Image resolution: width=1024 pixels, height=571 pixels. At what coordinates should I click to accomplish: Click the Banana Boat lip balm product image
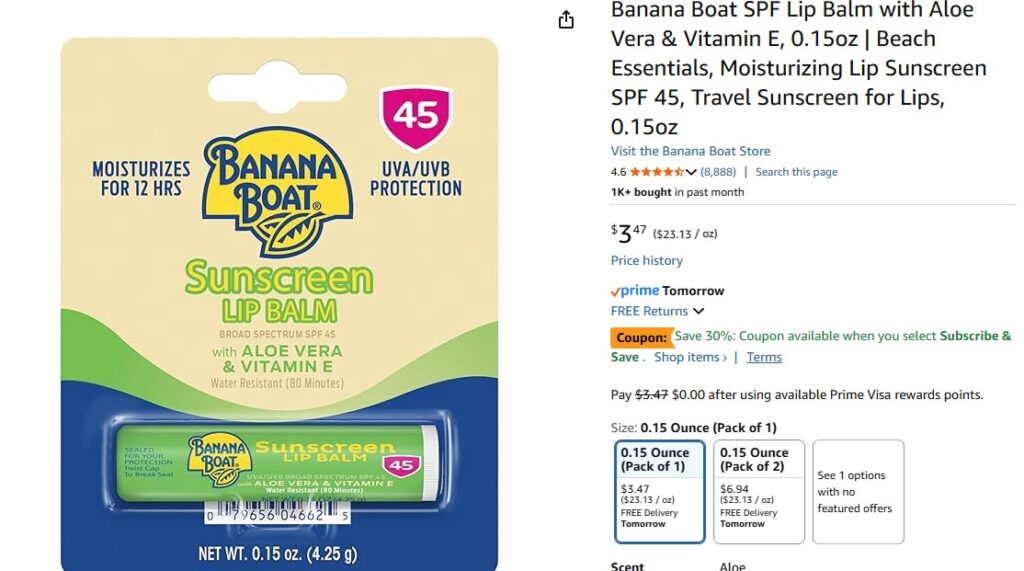[280, 304]
